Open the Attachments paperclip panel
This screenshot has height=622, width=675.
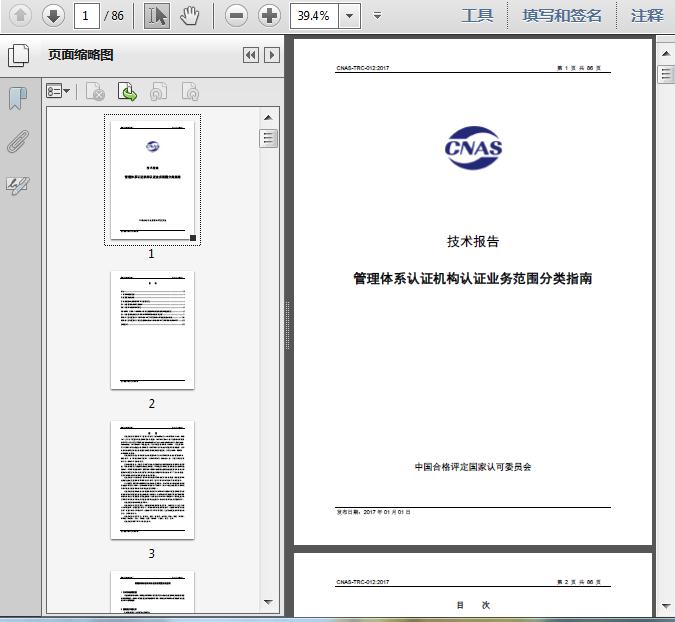(17, 141)
